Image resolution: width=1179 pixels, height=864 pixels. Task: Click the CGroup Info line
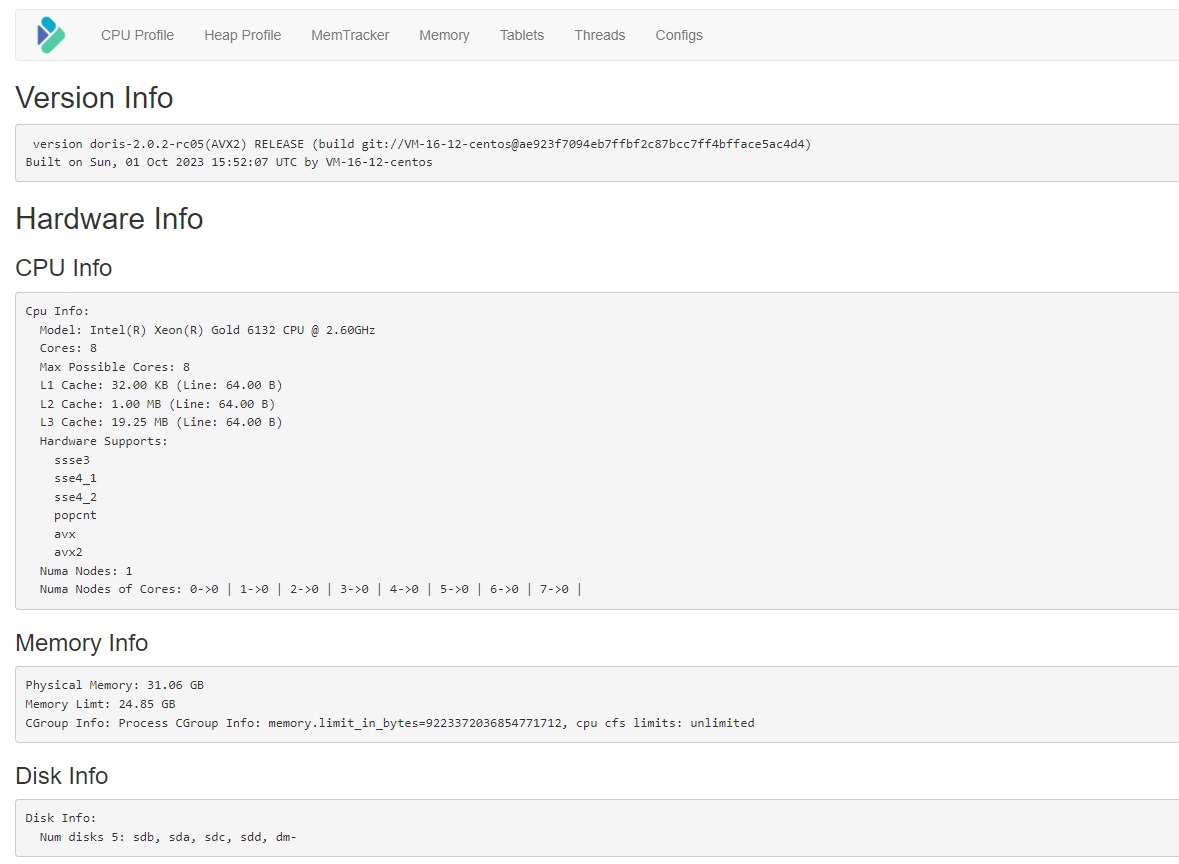(390, 723)
